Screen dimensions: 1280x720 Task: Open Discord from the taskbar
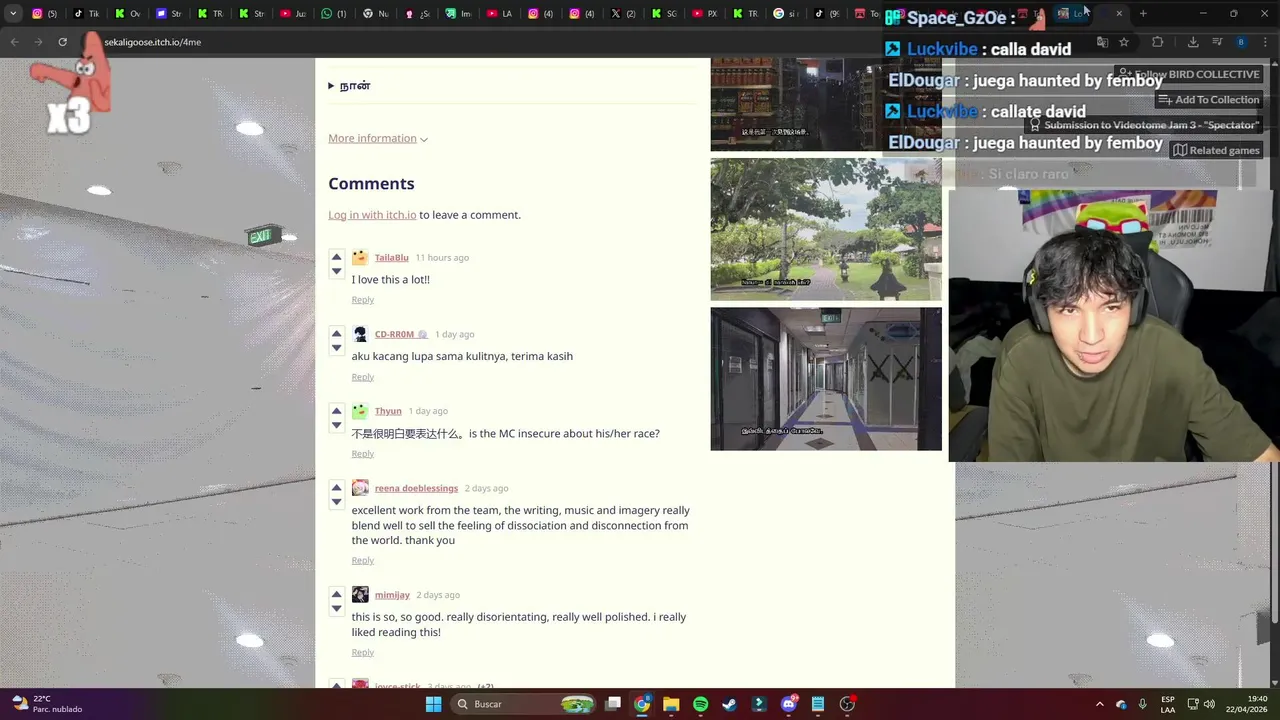[789, 704]
